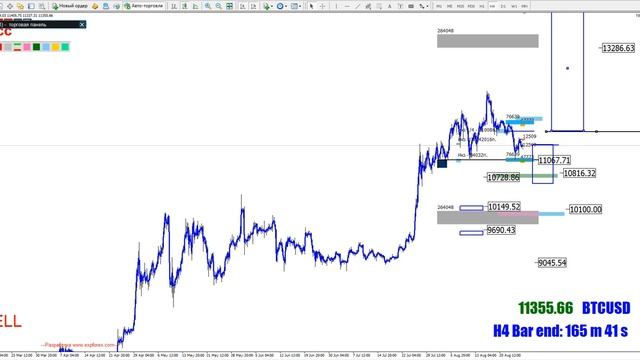Viewport: 640px width, 360px height.
Task: Pick the gray color swatch
Action: click(8, 47)
